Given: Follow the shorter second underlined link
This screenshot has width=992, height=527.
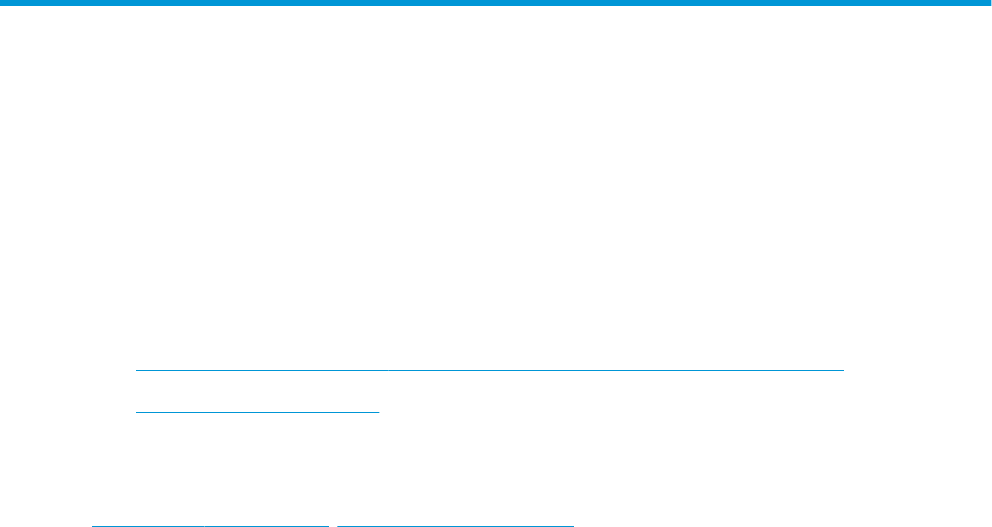Looking at the screenshot, I should point(257,412).
